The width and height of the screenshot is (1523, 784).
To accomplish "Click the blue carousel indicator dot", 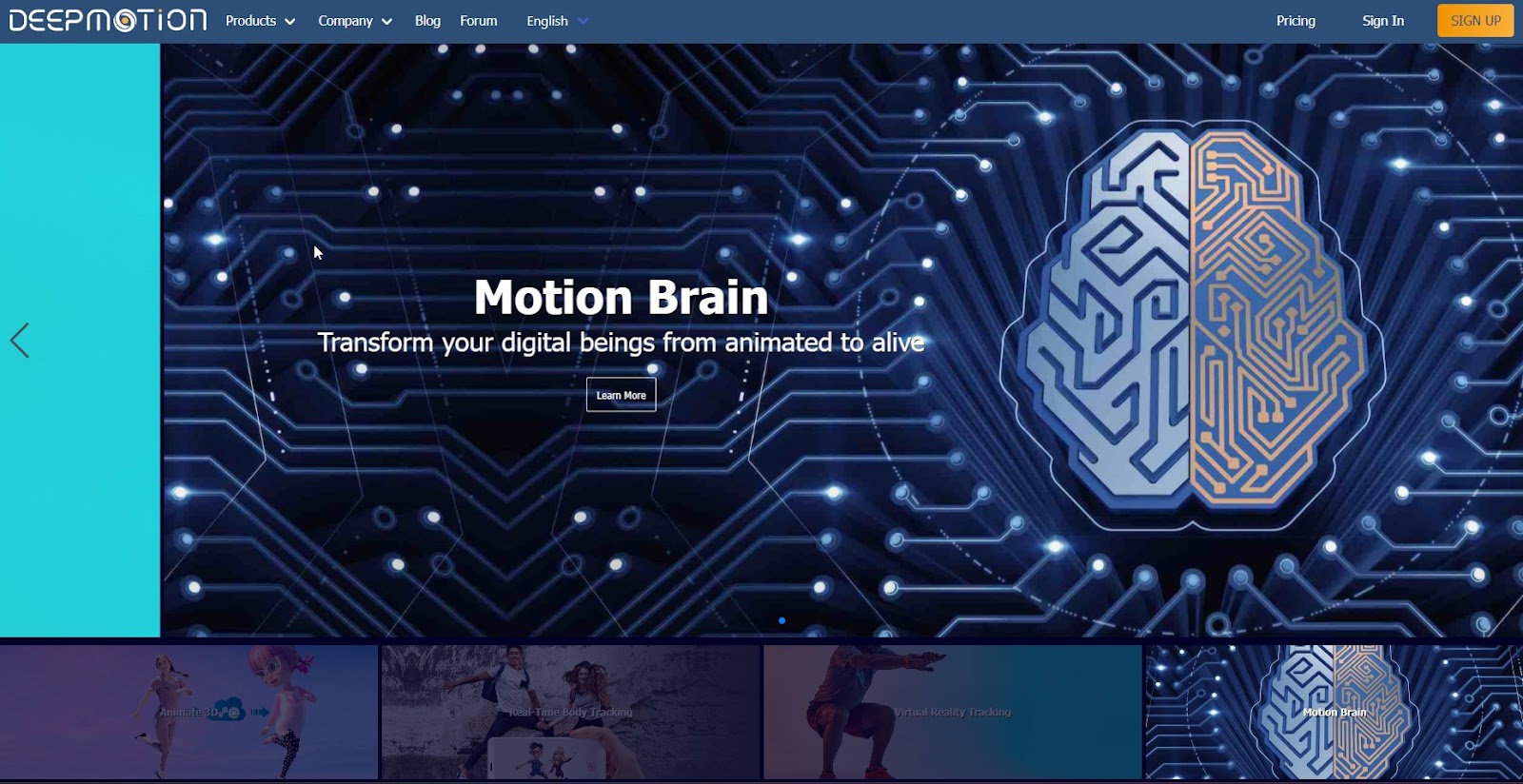I will (x=781, y=620).
